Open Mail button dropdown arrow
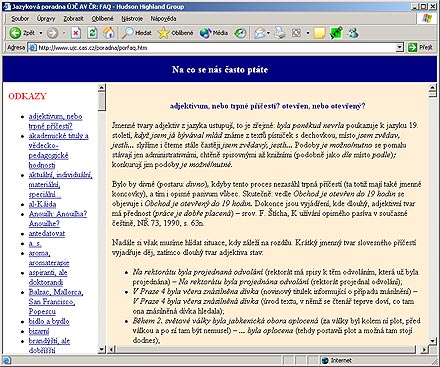 click(x=268, y=33)
